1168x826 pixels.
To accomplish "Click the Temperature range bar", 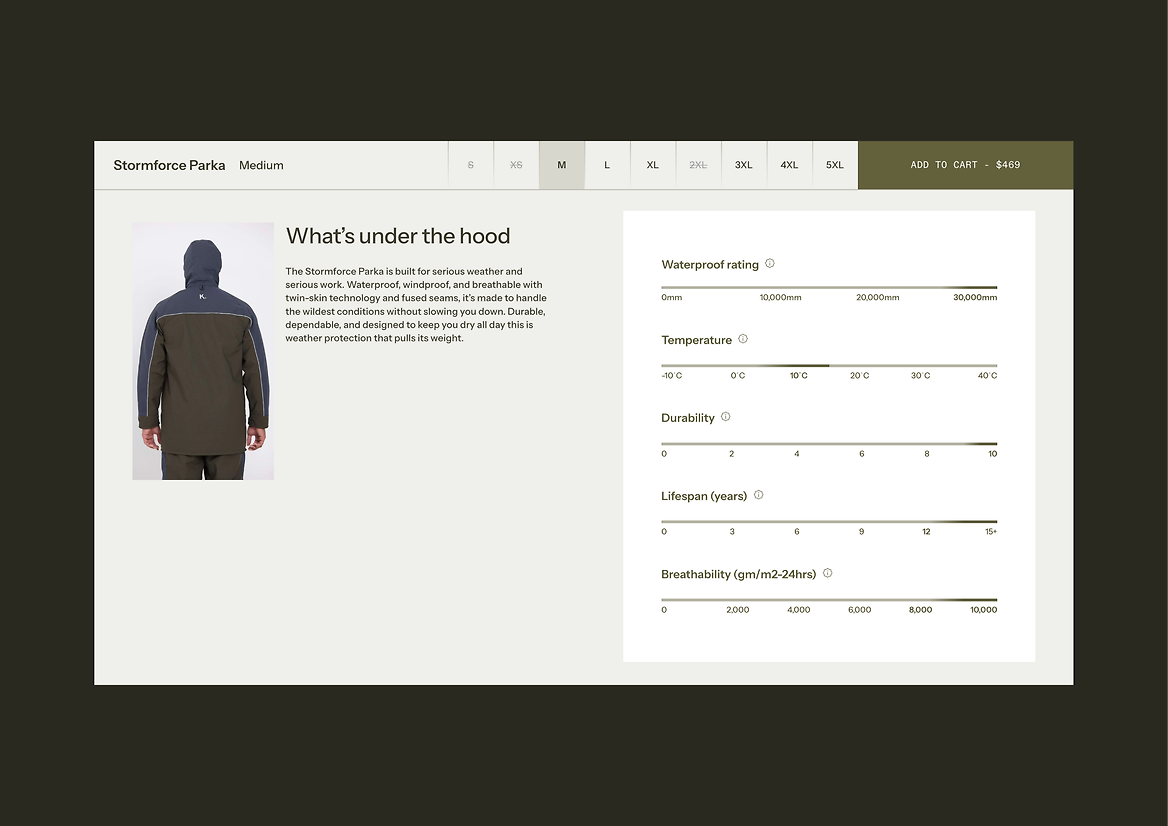I will click(829, 366).
